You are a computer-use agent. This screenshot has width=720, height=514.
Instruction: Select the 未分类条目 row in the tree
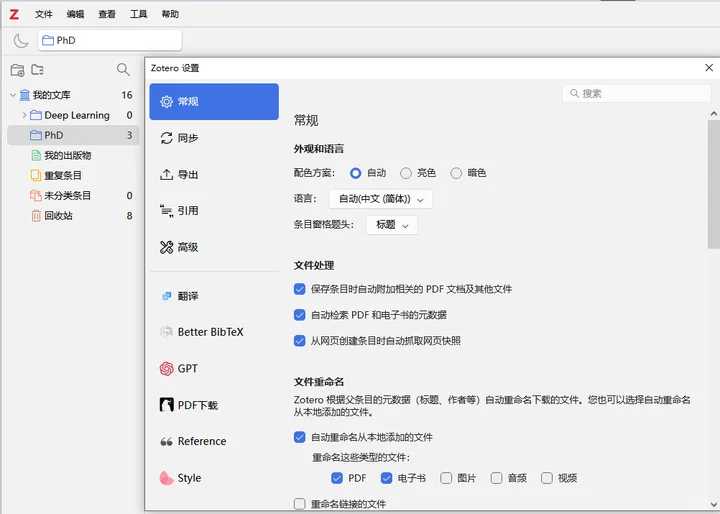coord(73,196)
